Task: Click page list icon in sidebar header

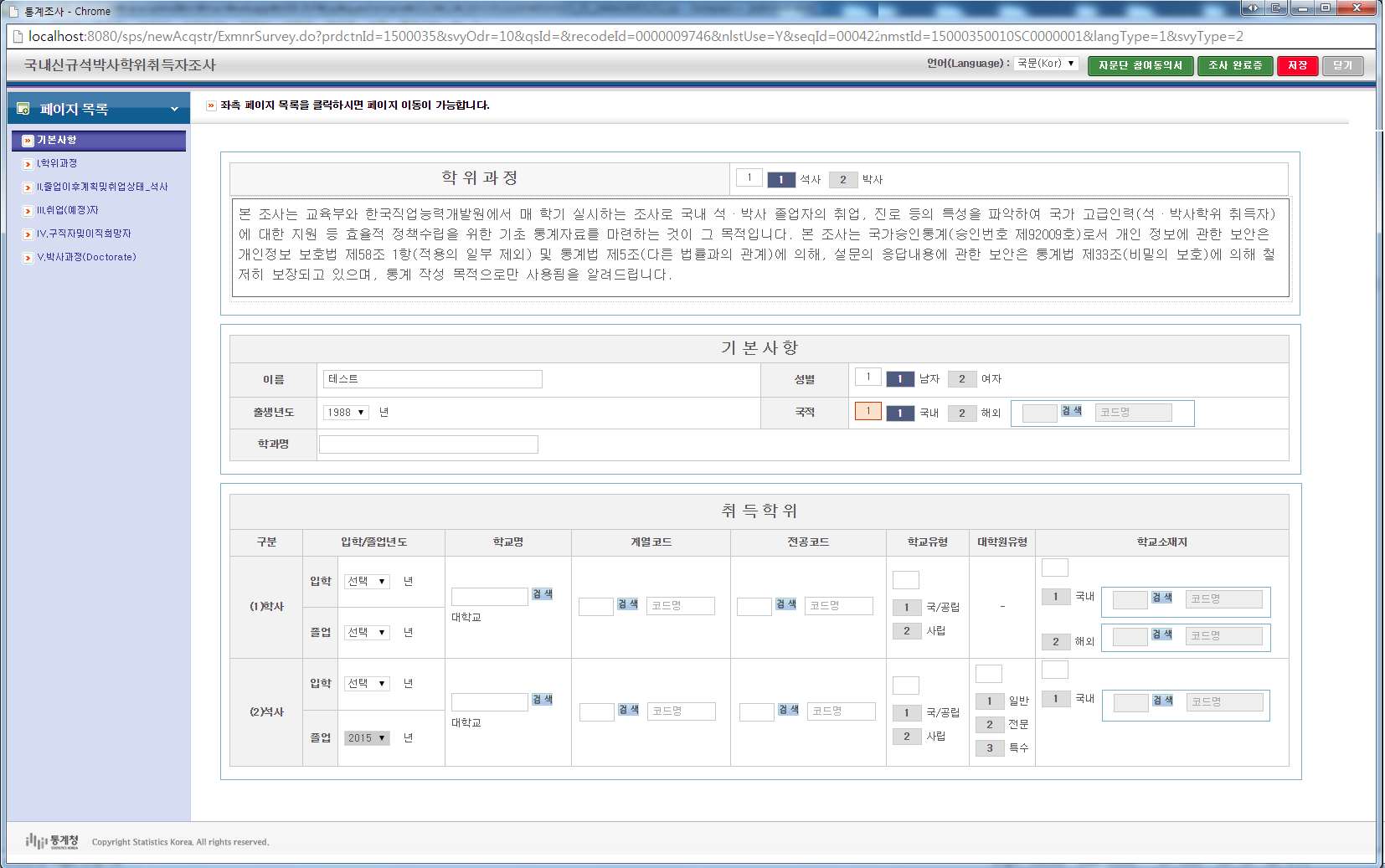Action: coord(23,109)
